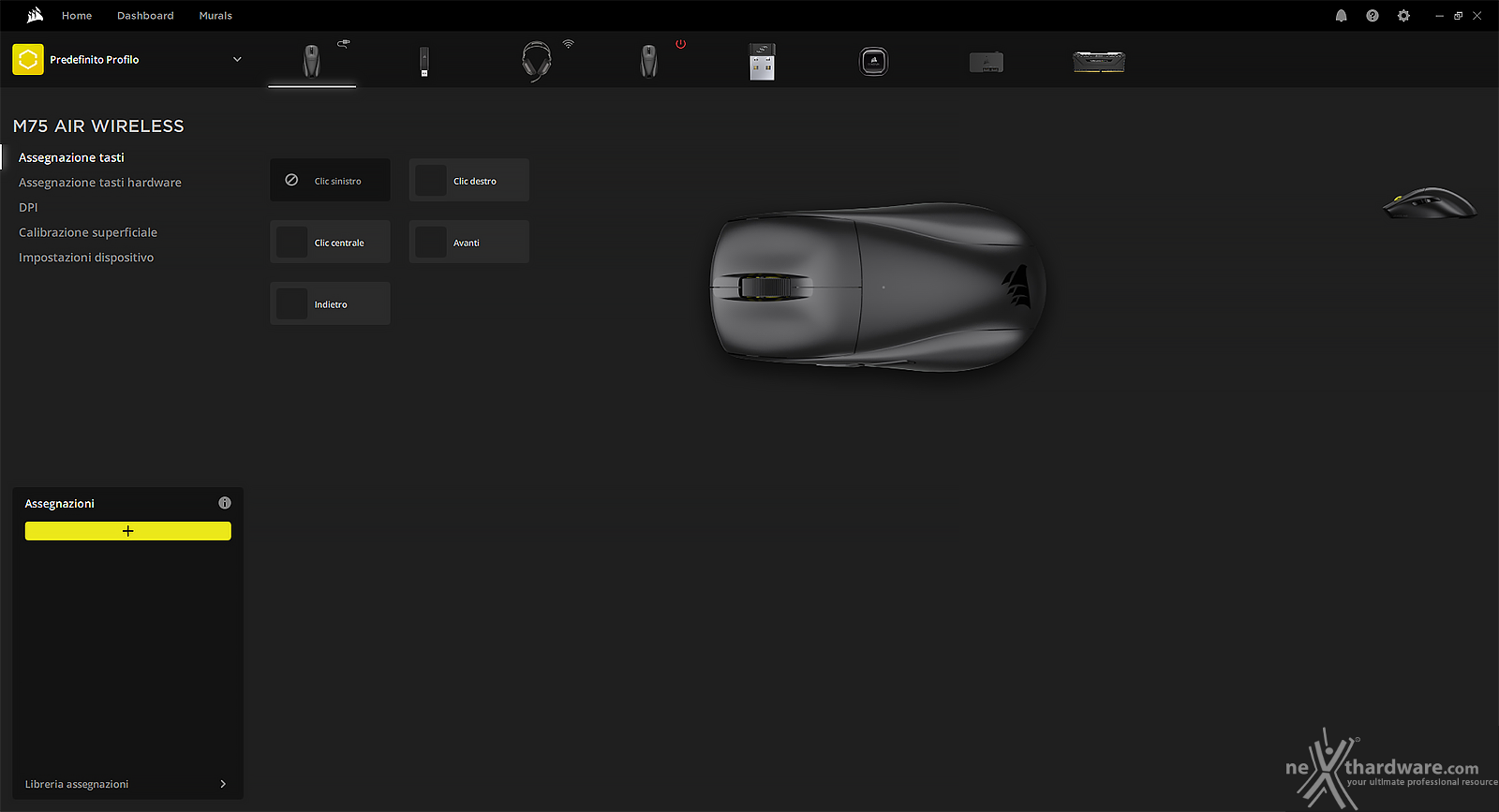Click the Corsair sails logo icon
1499x812 pixels.
(36, 15)
